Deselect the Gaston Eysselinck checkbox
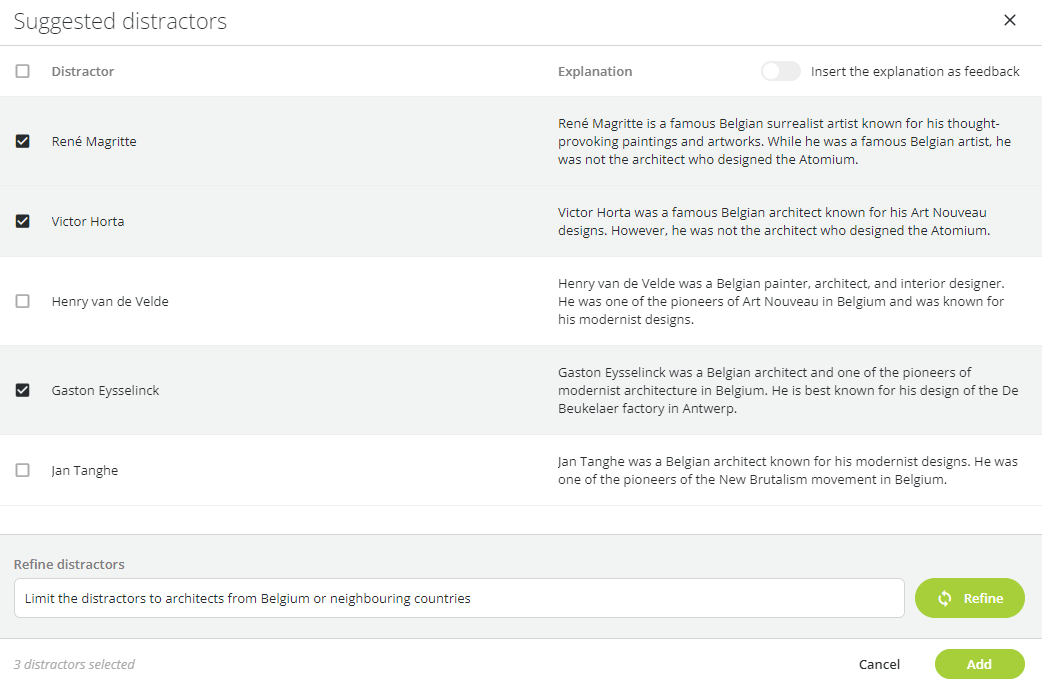The height and width of the screenshot is (687, 1042). pos(23,390)
